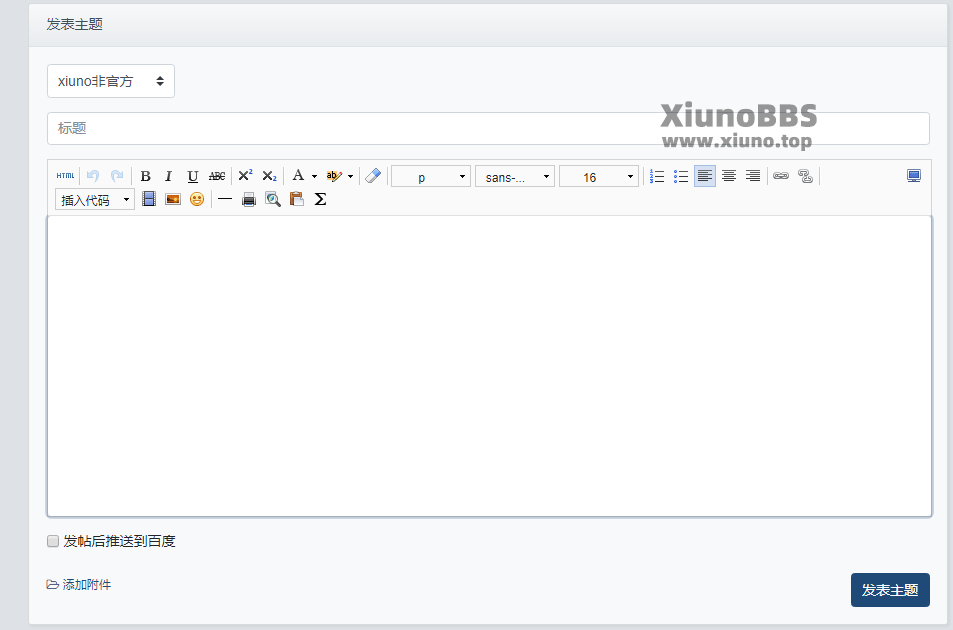Screen dimensions: 953x630
Task: Click the eraser clear formatting icon
Action: [x=373, y=176]
